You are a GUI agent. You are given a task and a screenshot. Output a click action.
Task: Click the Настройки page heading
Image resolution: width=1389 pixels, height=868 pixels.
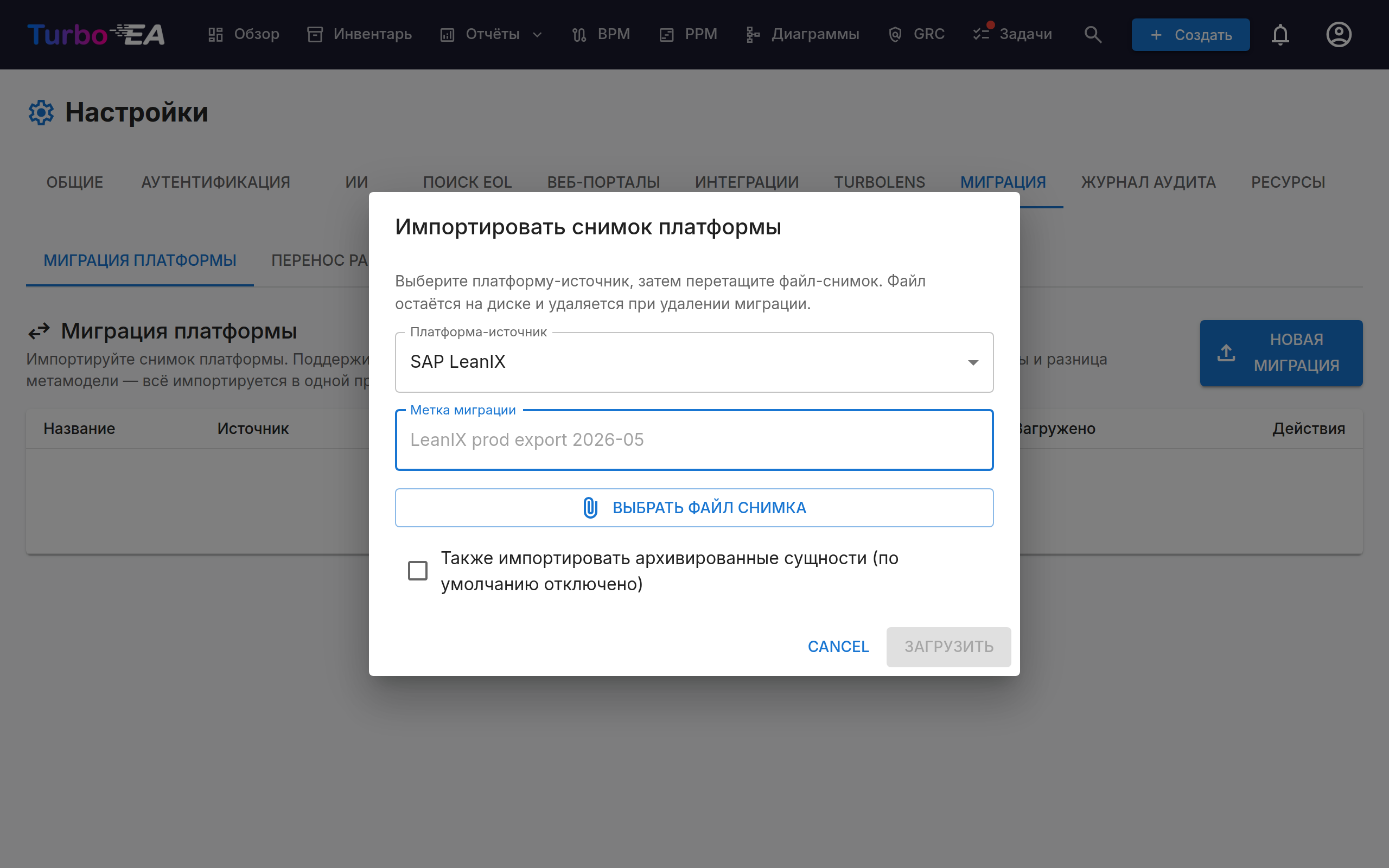pyautogui.click(x=137, y=112)
